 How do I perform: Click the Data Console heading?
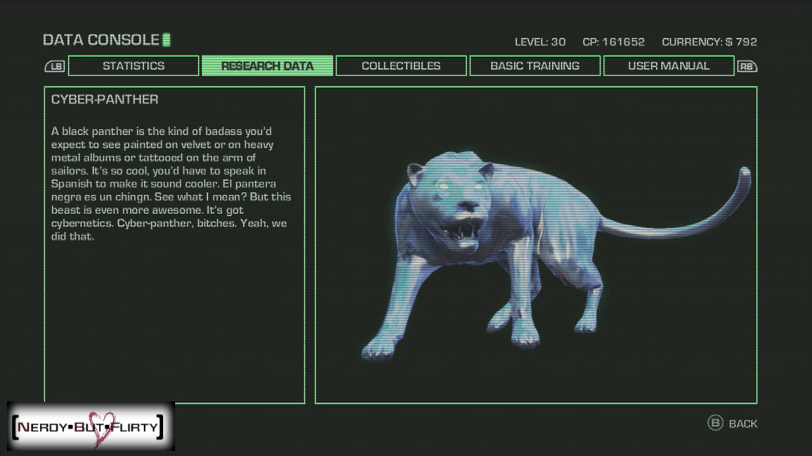click(101, 40)
